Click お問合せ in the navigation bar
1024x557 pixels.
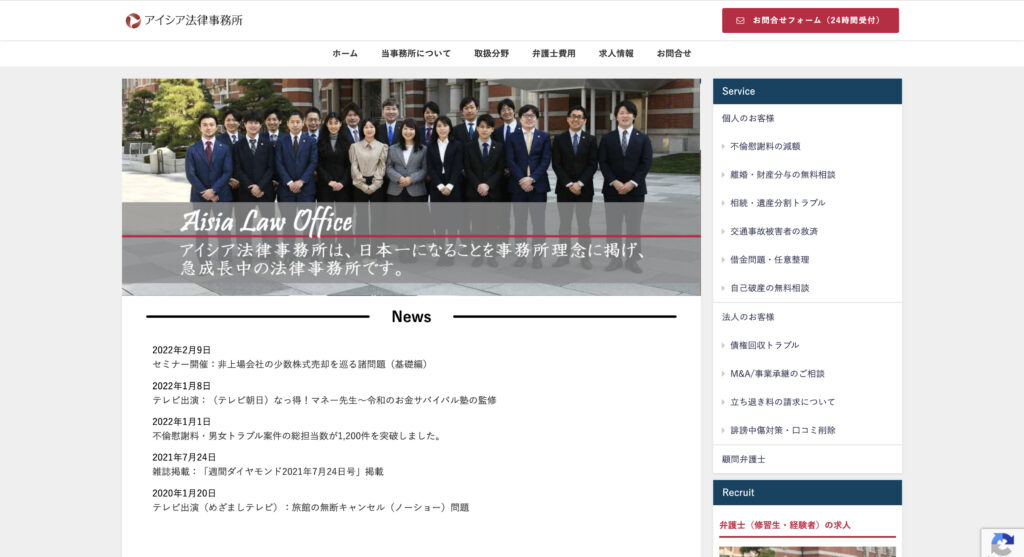point(674,54)
